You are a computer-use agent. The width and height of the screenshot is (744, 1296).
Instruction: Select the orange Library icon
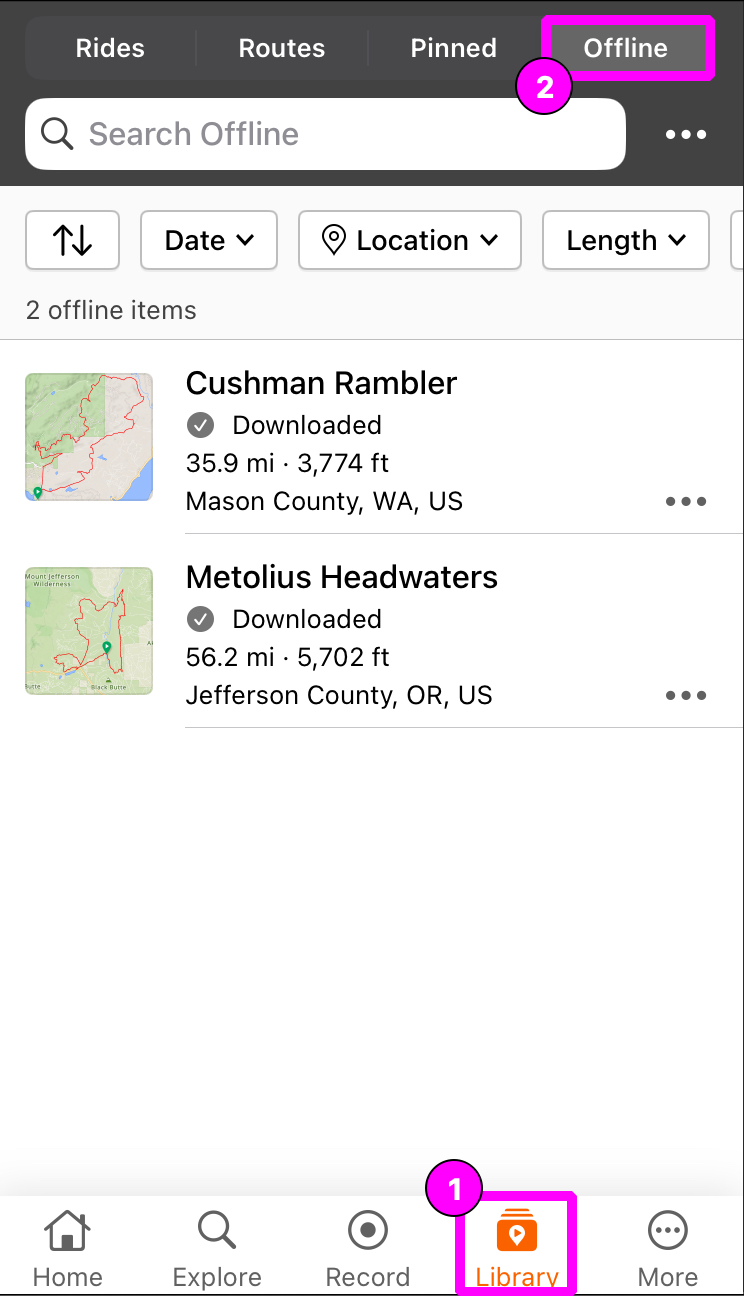click(517, 1231)
